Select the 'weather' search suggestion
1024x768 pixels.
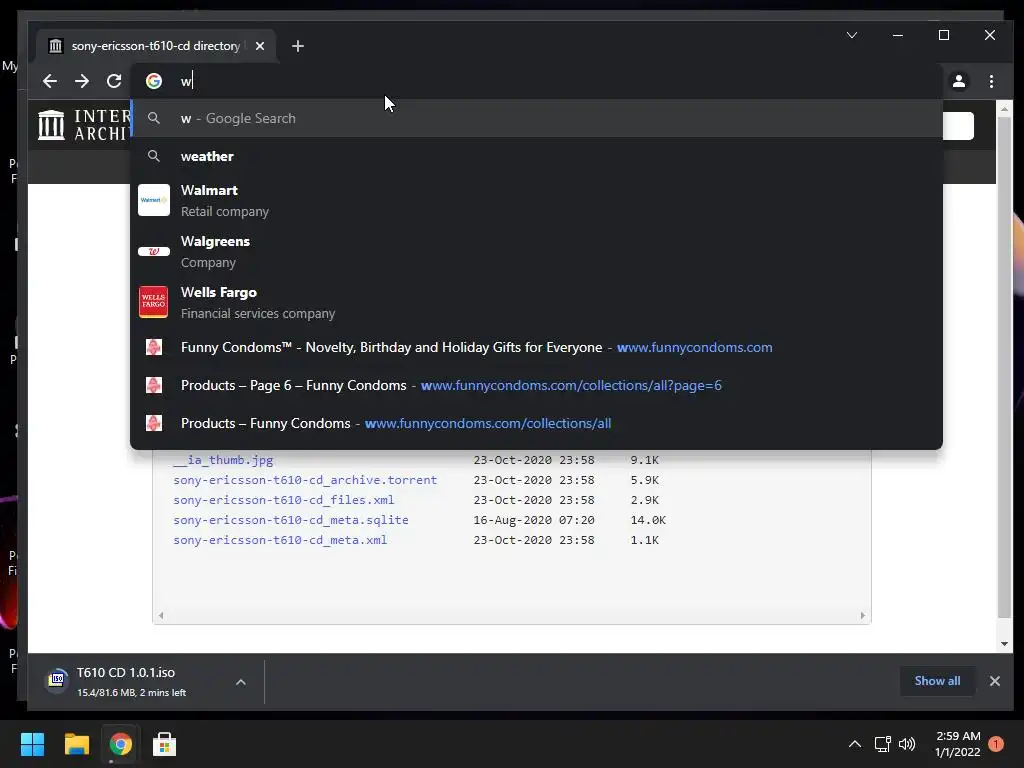[x=537, y=156]
